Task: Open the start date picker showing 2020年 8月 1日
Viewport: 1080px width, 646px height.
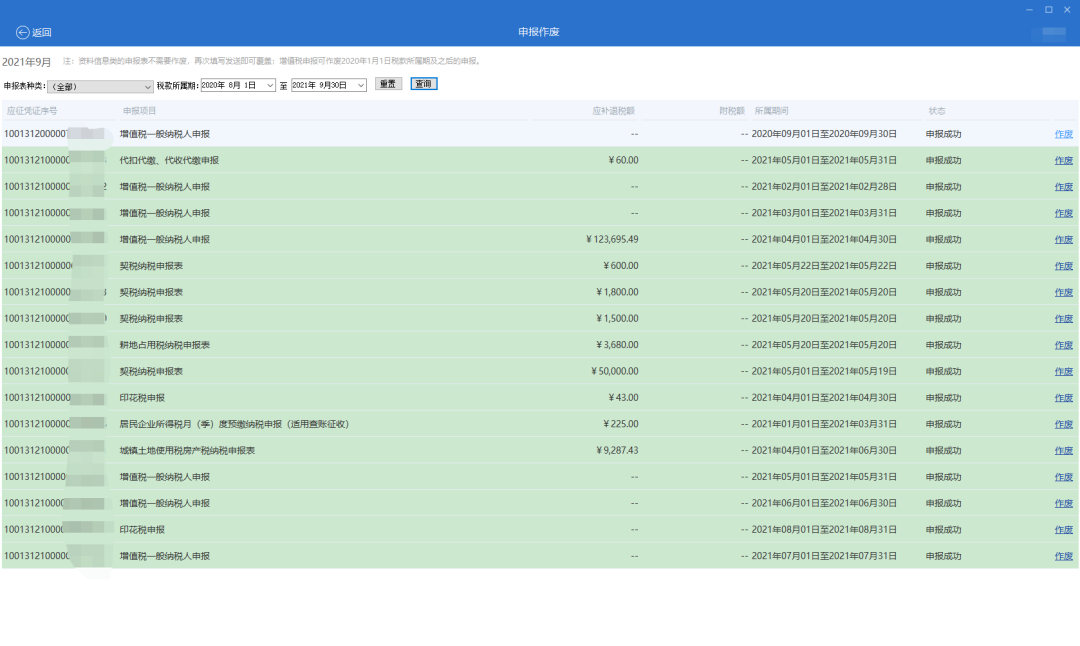Action: pos(238,85)
